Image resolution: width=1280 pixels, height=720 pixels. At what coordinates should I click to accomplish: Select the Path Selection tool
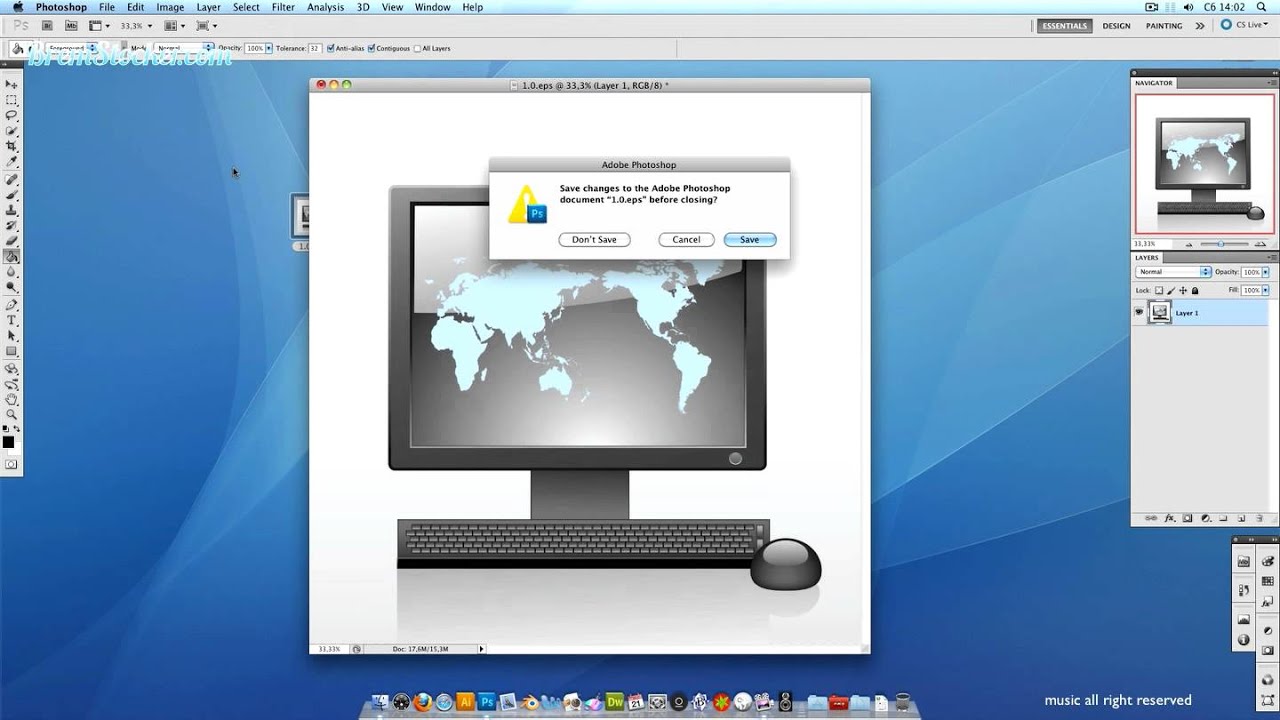(12, 336)
